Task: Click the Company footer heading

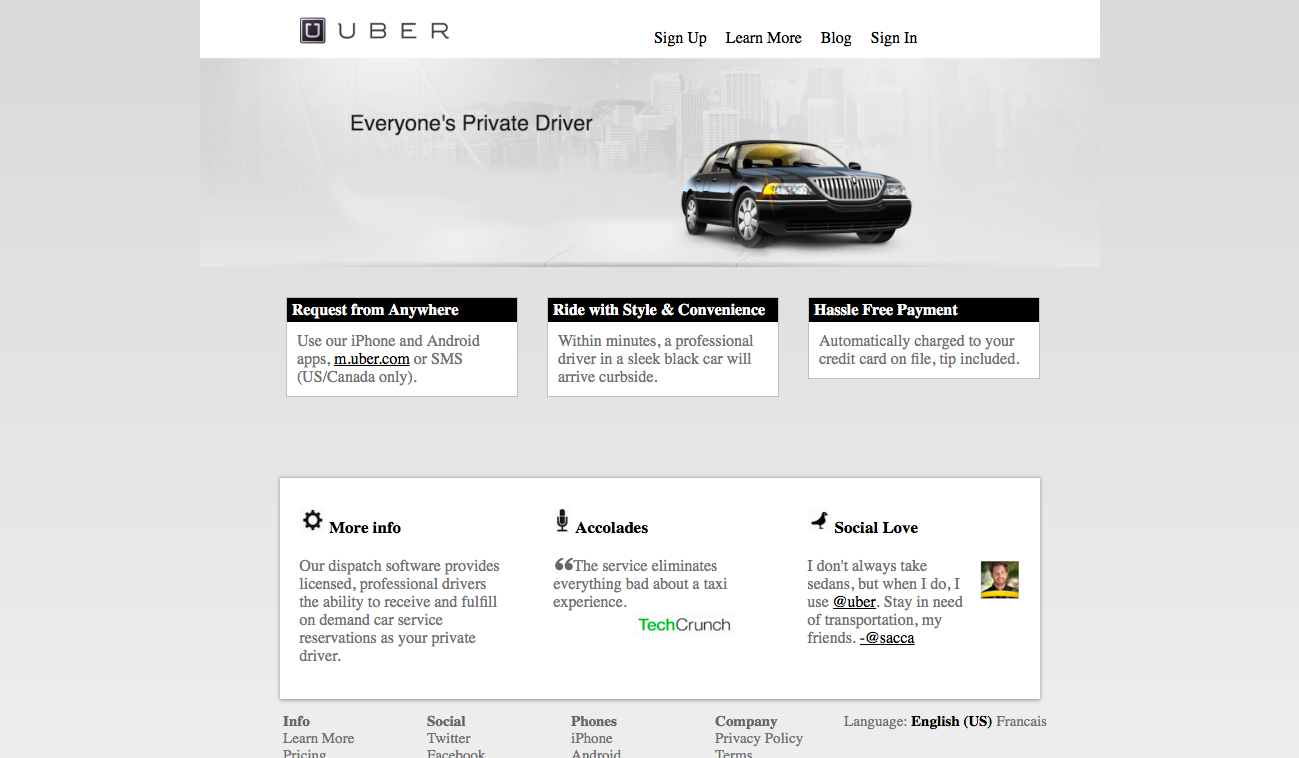Action: click(x=746, y=721)
